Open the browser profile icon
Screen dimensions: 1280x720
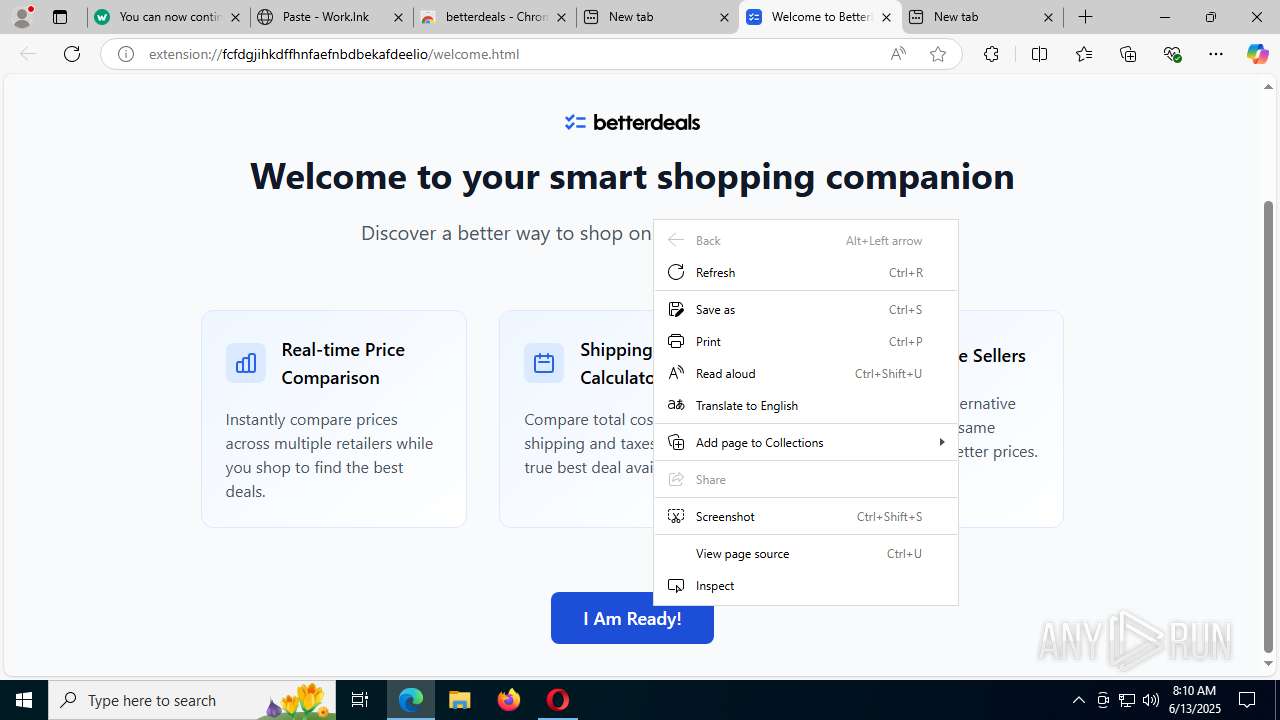click(x=22, y=17)
